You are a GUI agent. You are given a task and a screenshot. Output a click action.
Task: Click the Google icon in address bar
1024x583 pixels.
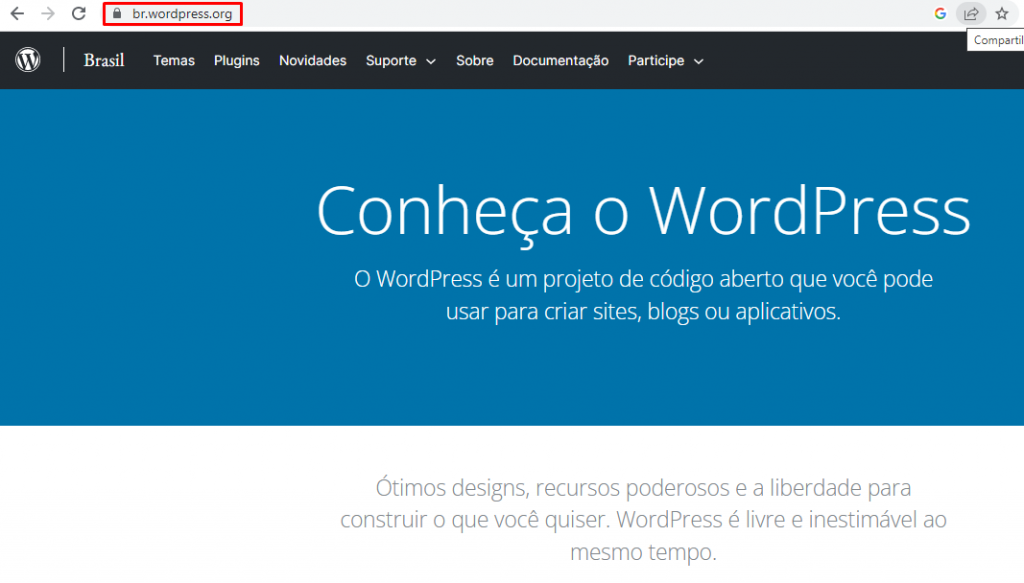[940, 14]
